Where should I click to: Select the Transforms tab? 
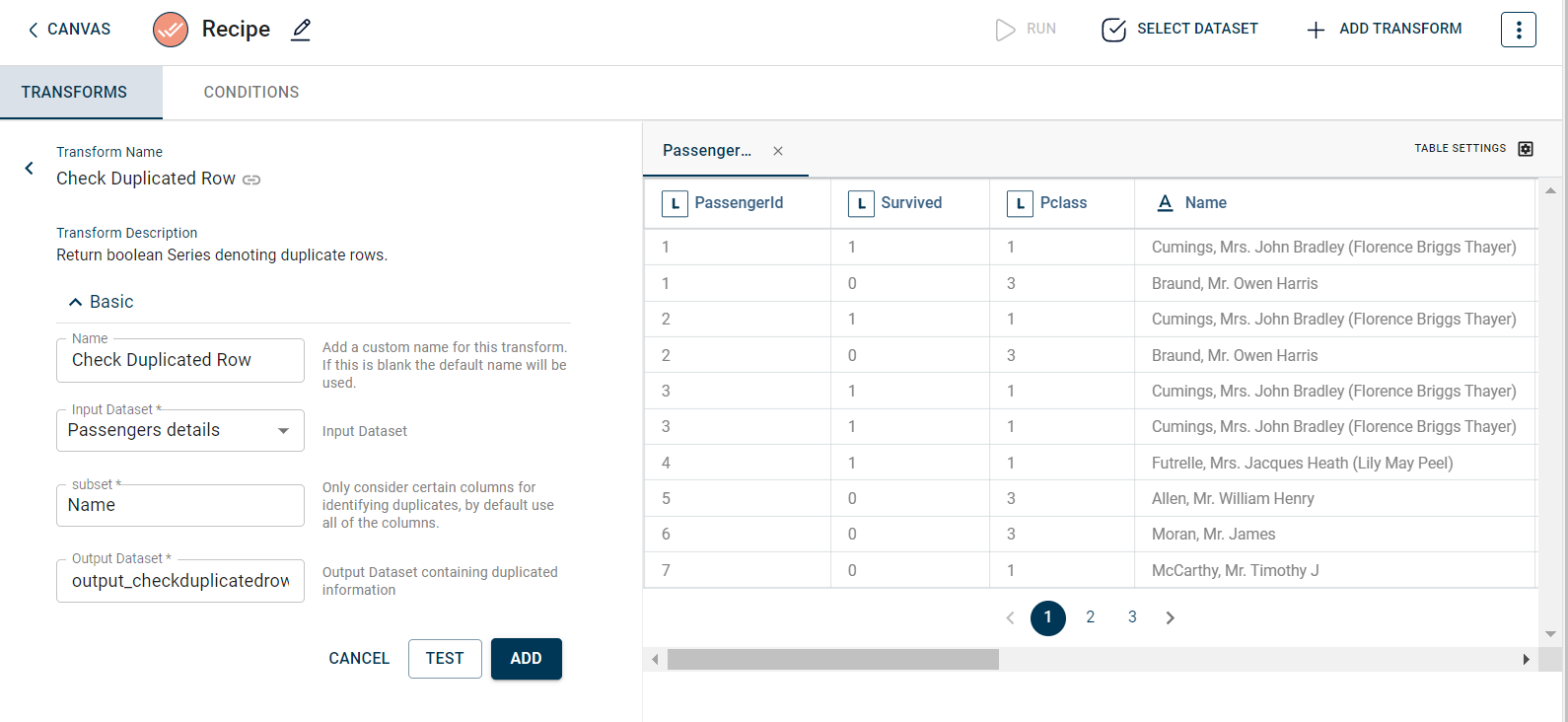click(x=75, y=93)
